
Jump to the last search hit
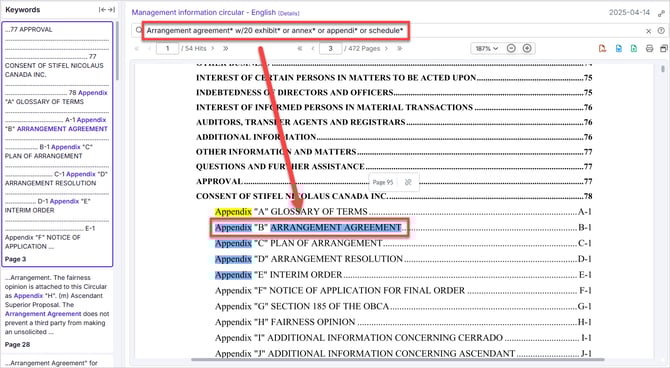tap(226, 48)
